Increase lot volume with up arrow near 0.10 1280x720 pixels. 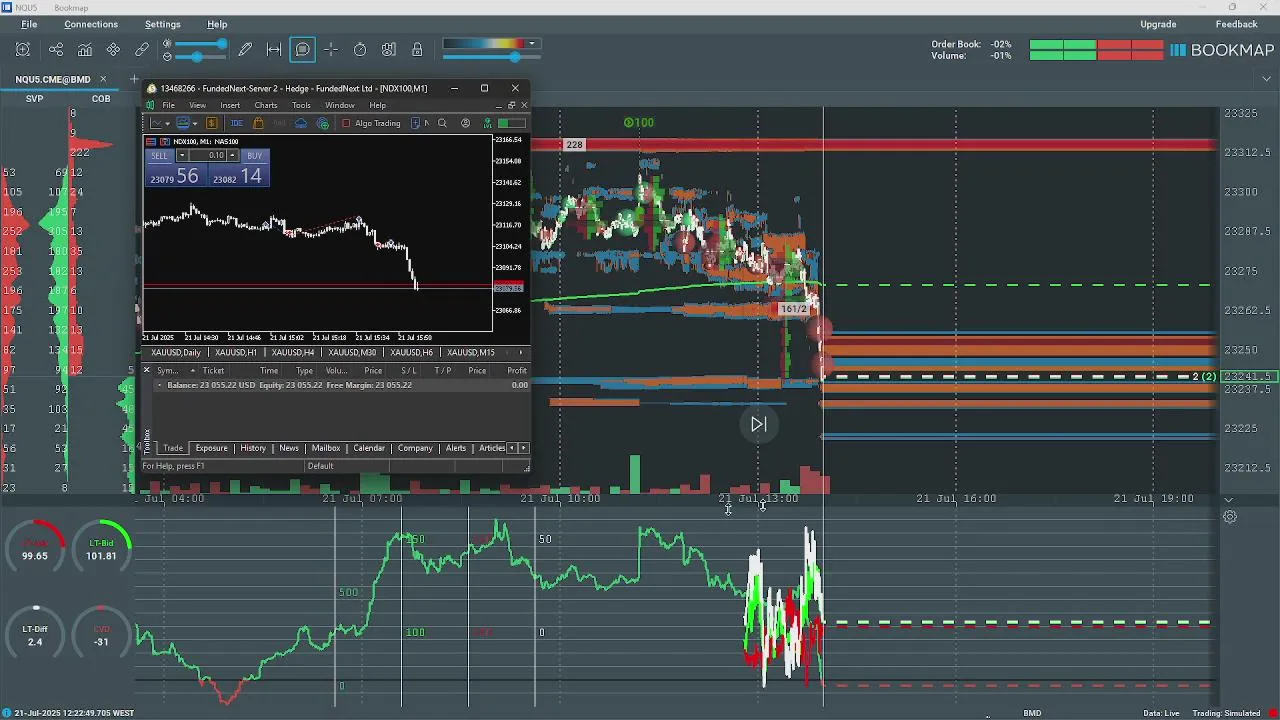232,156
